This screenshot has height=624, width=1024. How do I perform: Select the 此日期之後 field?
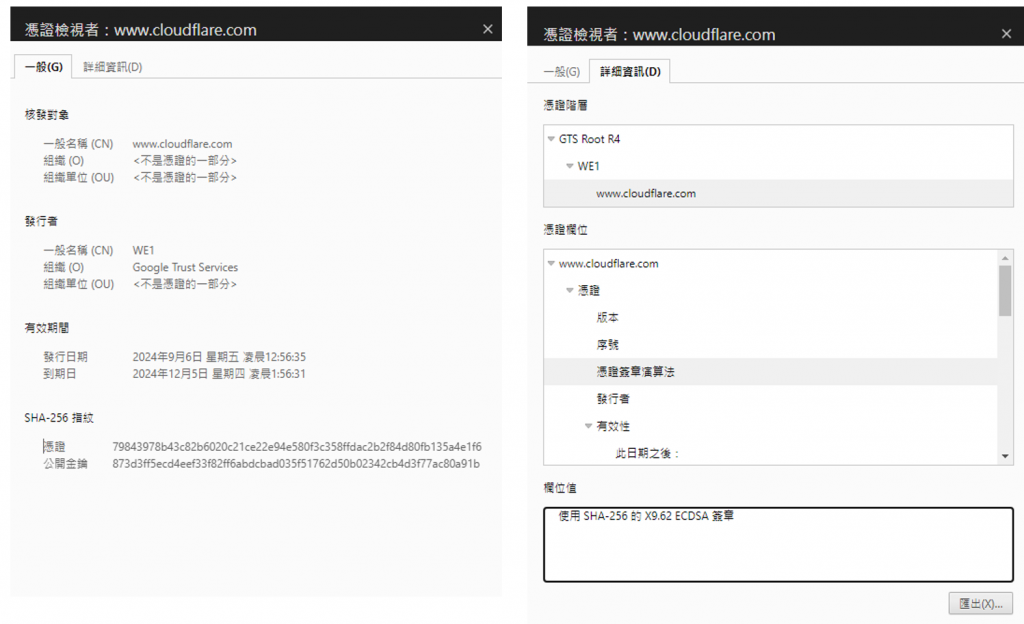point(647,454)
